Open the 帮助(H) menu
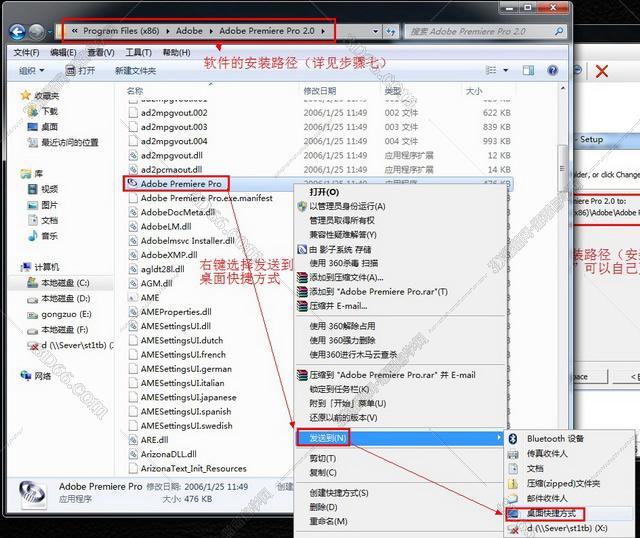Screen dimensions: 640x538 [176, 53]
